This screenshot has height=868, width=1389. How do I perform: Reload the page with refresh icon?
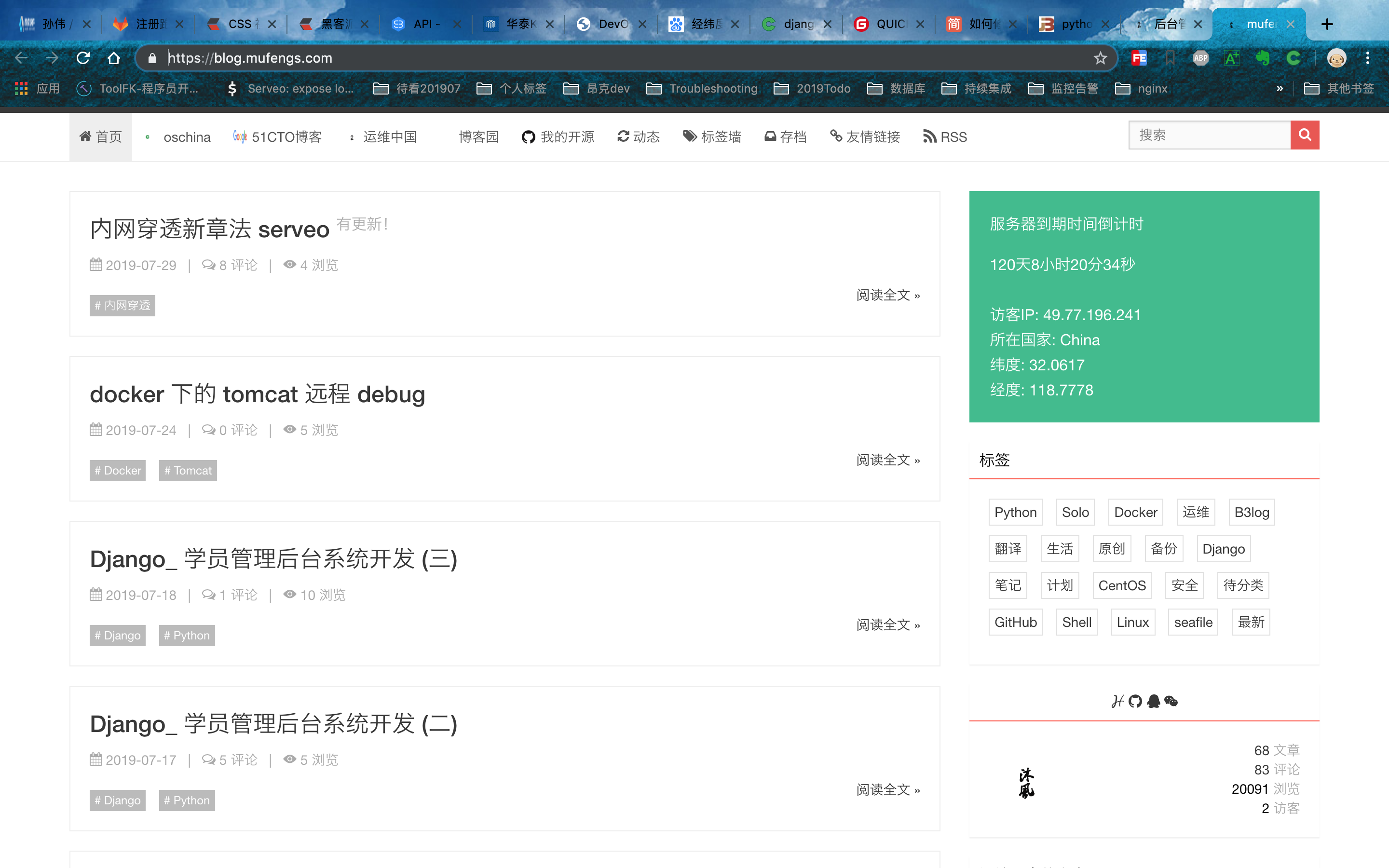(82, 58)
